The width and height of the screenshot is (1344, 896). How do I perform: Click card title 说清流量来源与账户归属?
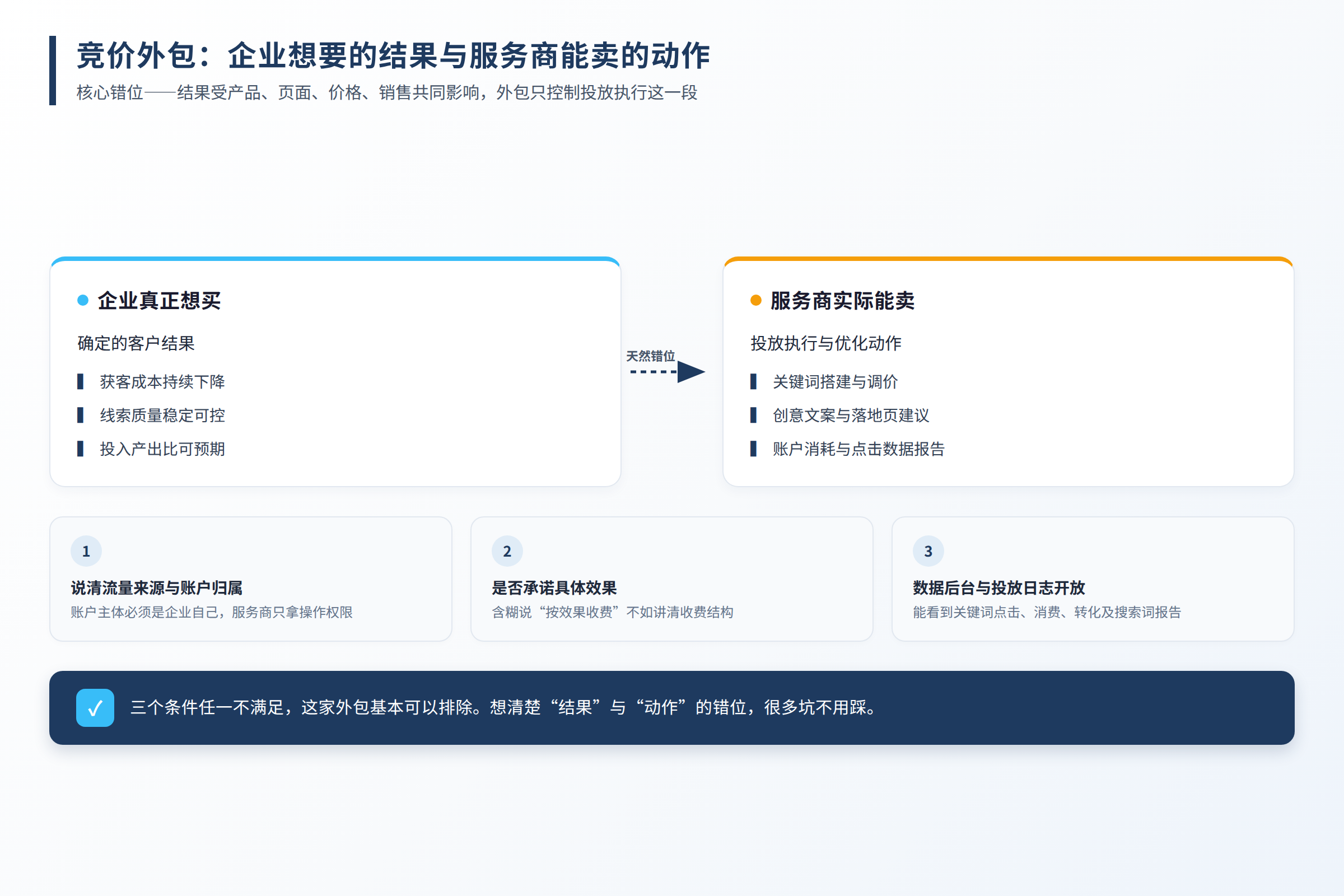(x=157, y=587)
